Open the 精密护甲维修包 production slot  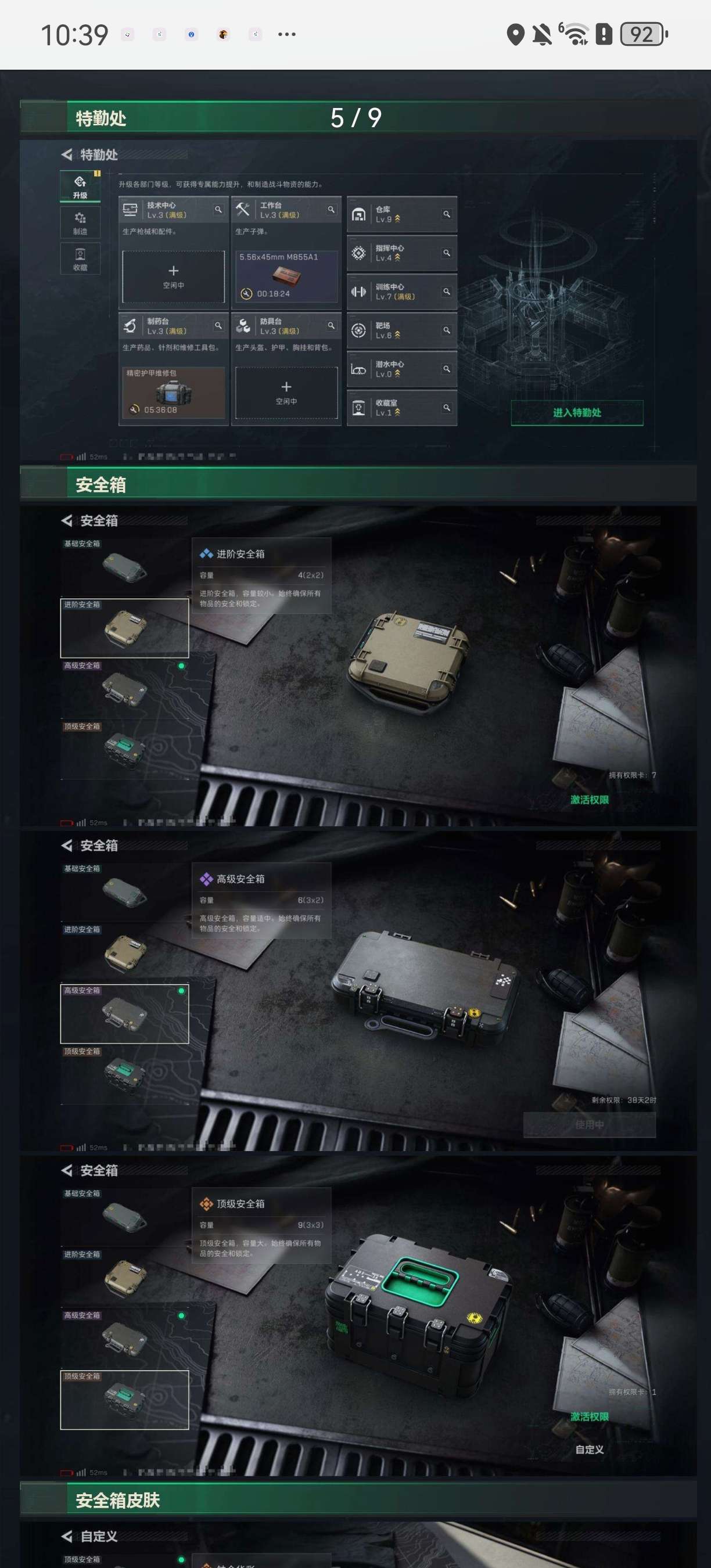[174, 393]
